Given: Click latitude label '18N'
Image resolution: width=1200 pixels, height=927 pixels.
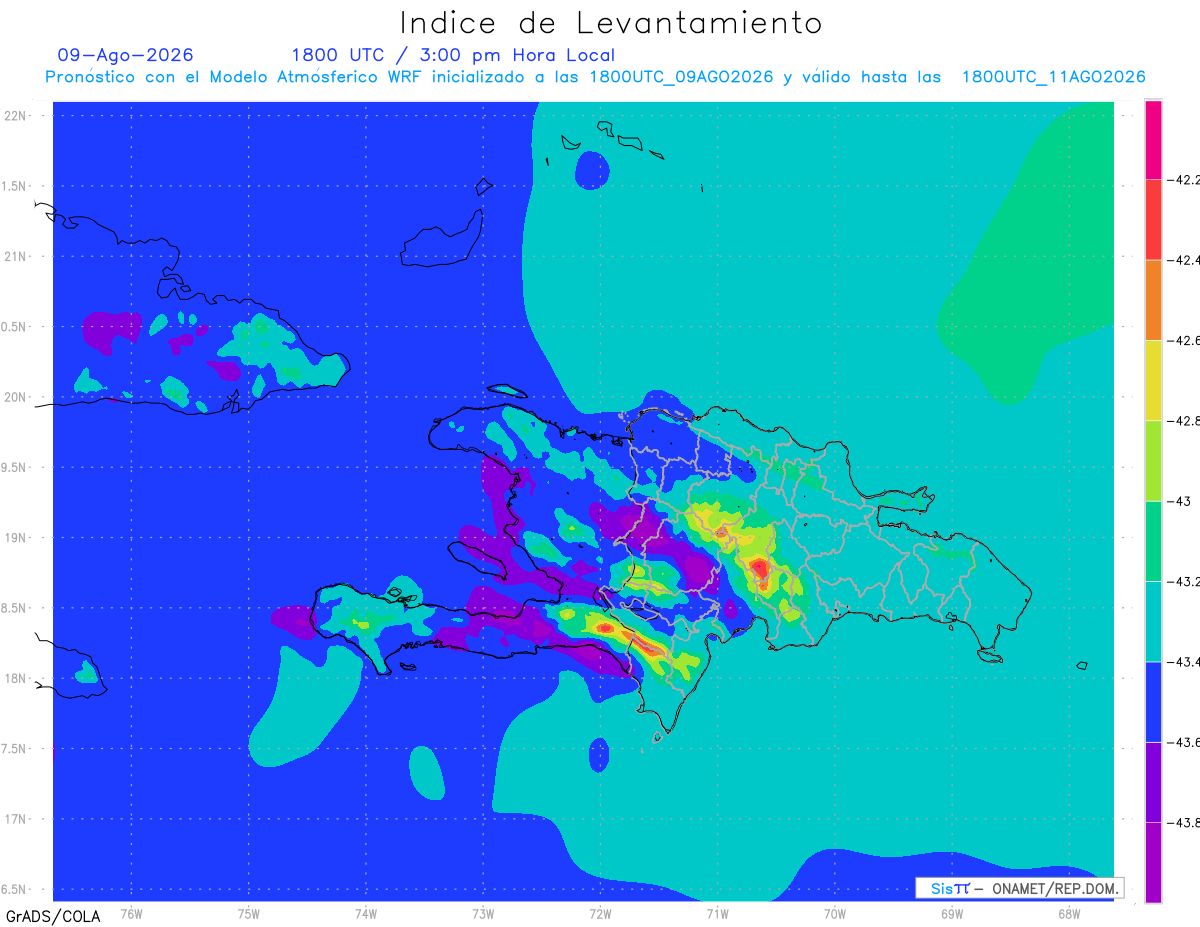Looking at the screenshot, I should tap(17, 679).
